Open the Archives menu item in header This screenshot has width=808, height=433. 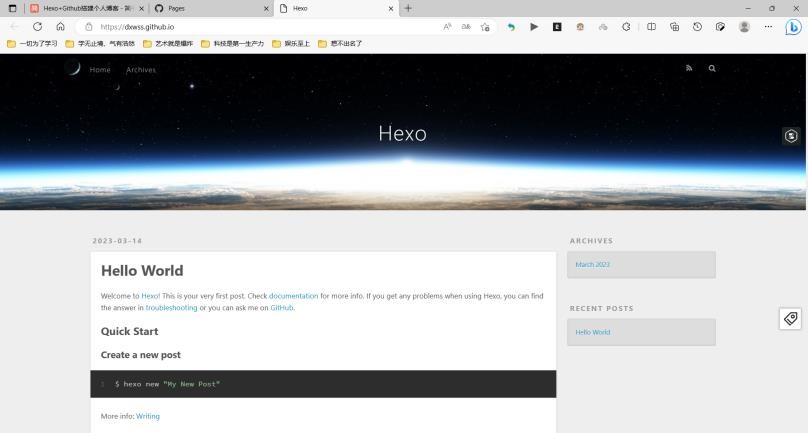(x=141, y=70)
